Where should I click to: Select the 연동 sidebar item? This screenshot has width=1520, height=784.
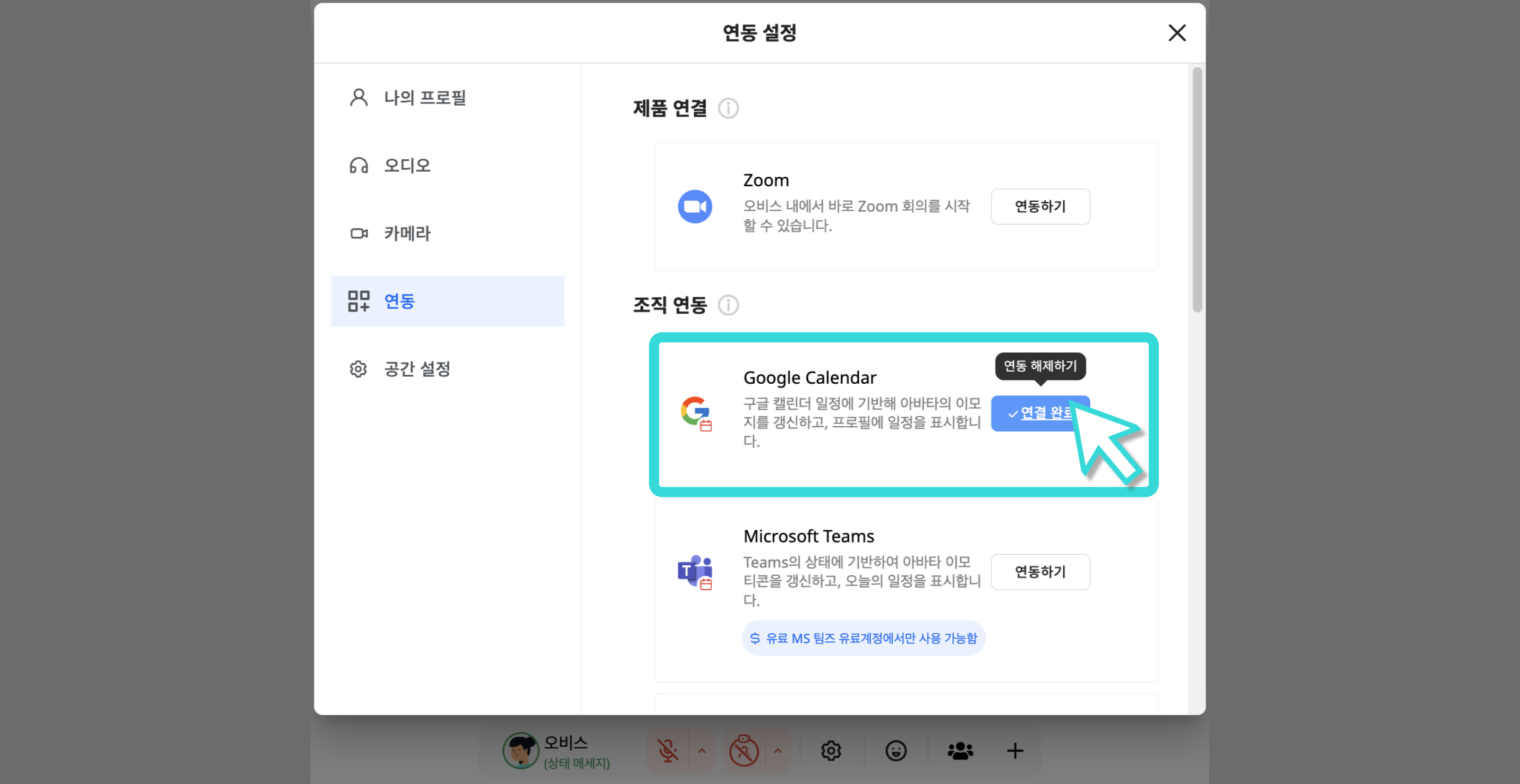(x=448, y=301)
